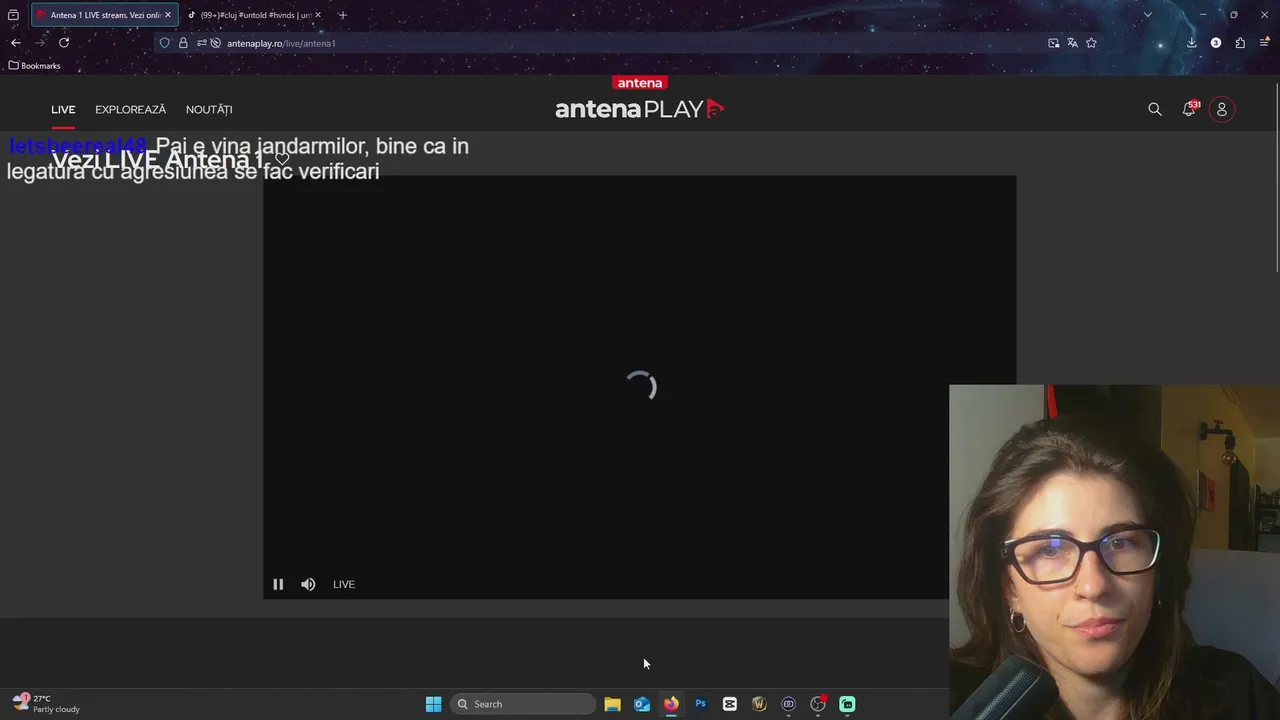Screen dimensions: 1280x720
Task: Open the site search magnifier icon
Action: click(x=1155, y=109)
